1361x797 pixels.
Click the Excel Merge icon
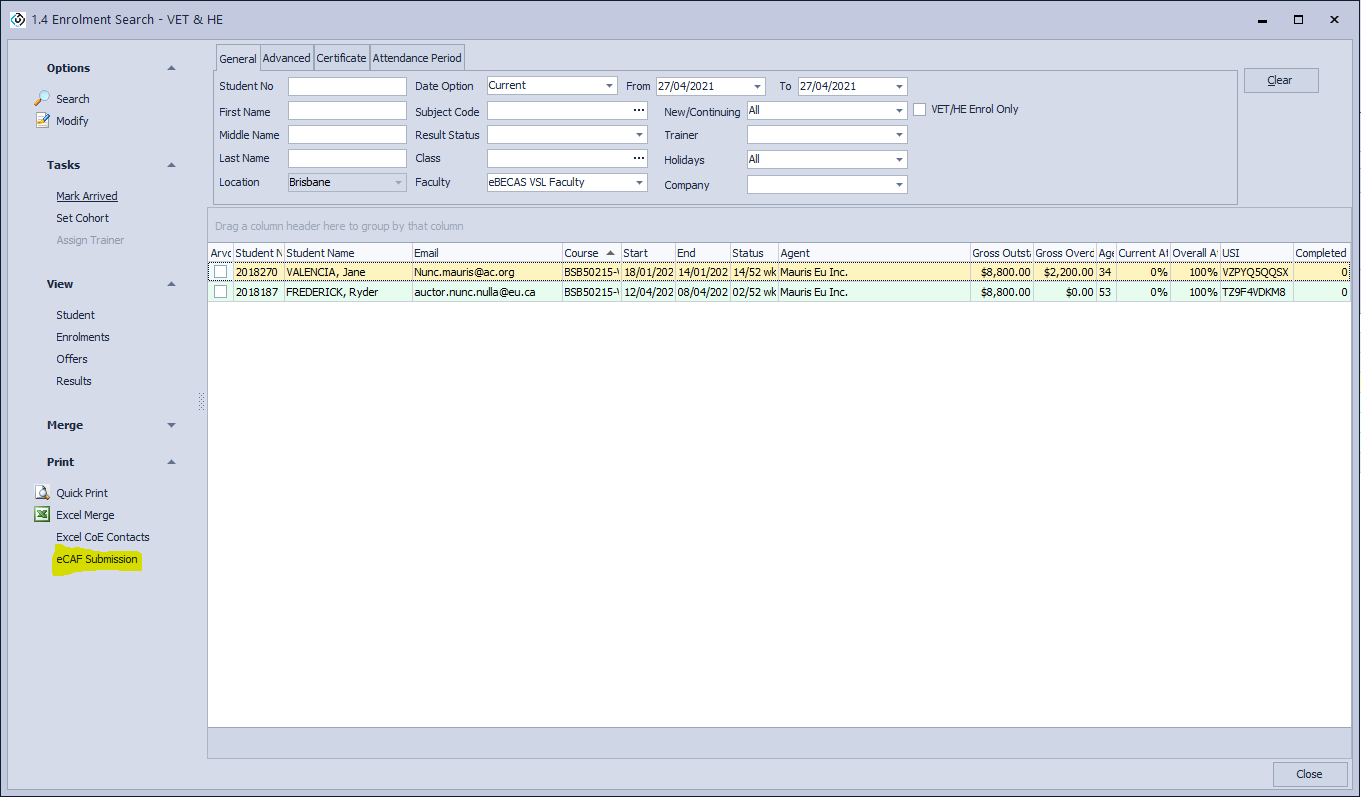coord(42,515)
